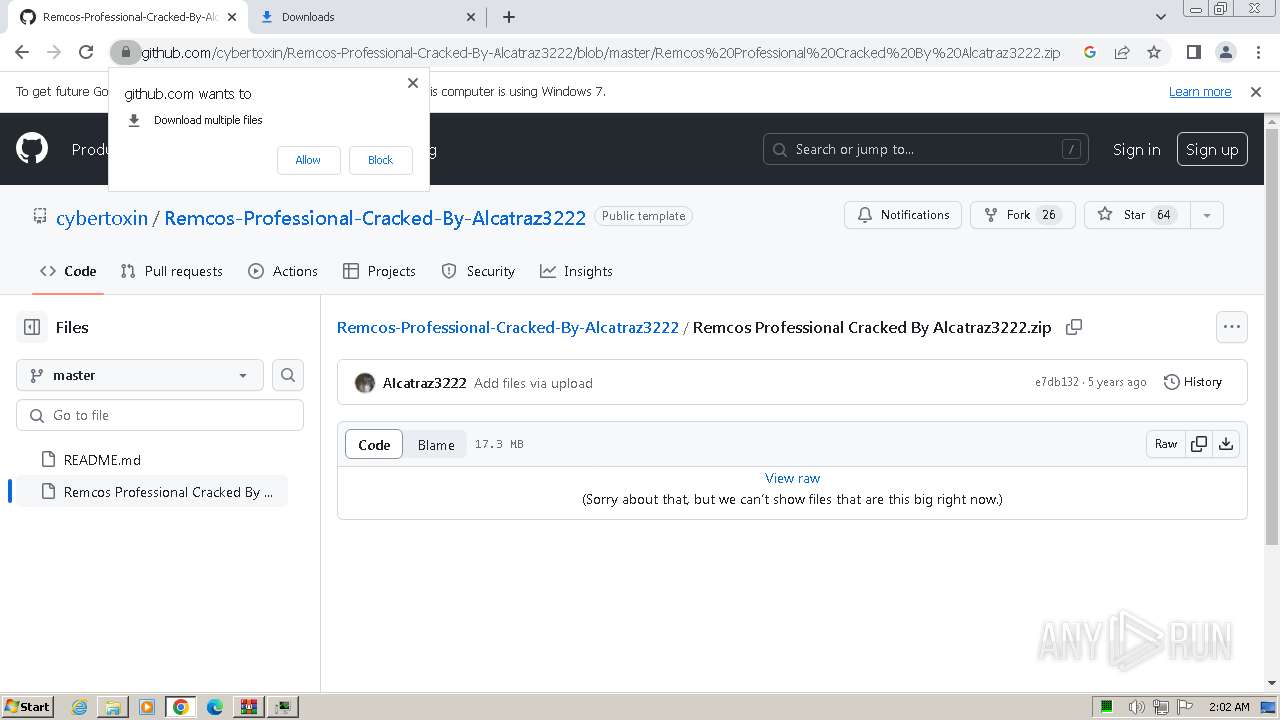Viewport: 1280px width, 720px height.
Task: Open the browser side panel icon
Action: pos(1193,52)
